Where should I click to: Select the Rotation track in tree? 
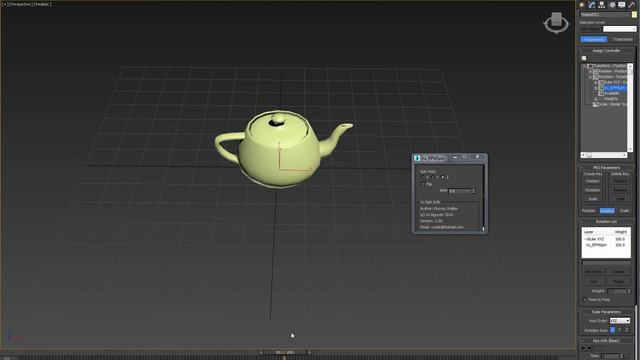pos(613,77)
